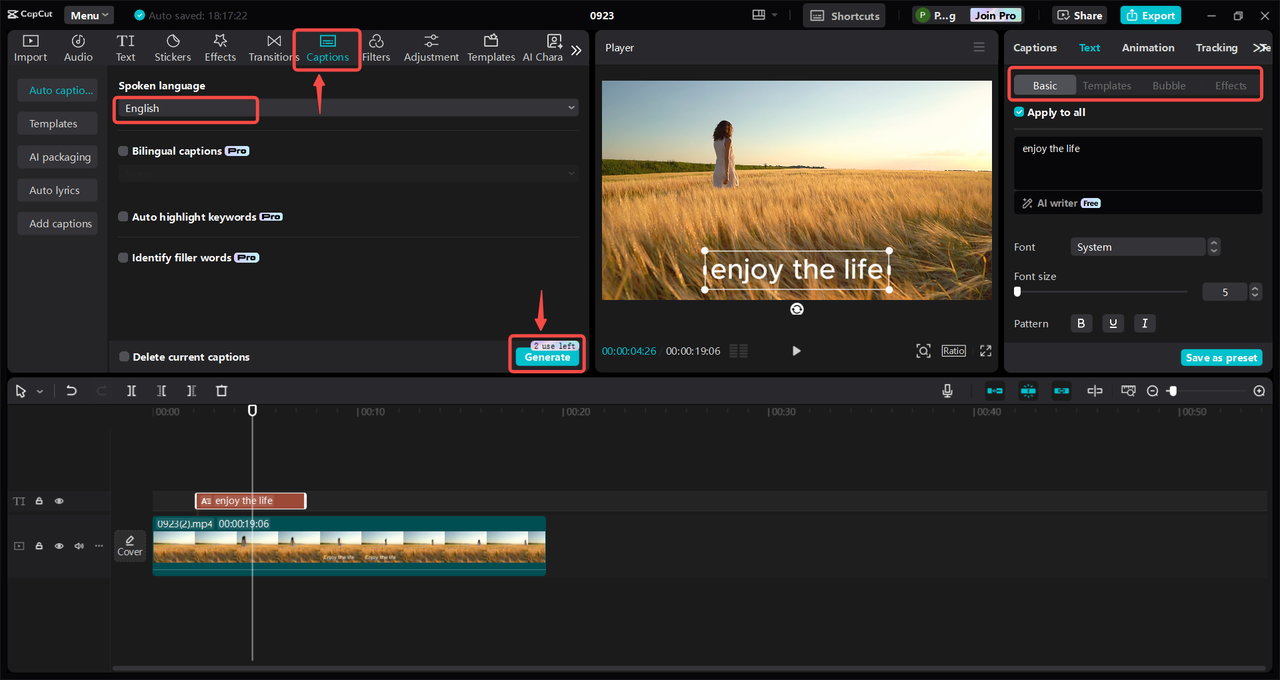Screen dimensions: 1280x680
Task: Switch to the Animation tab
Action: point(1148,48)
